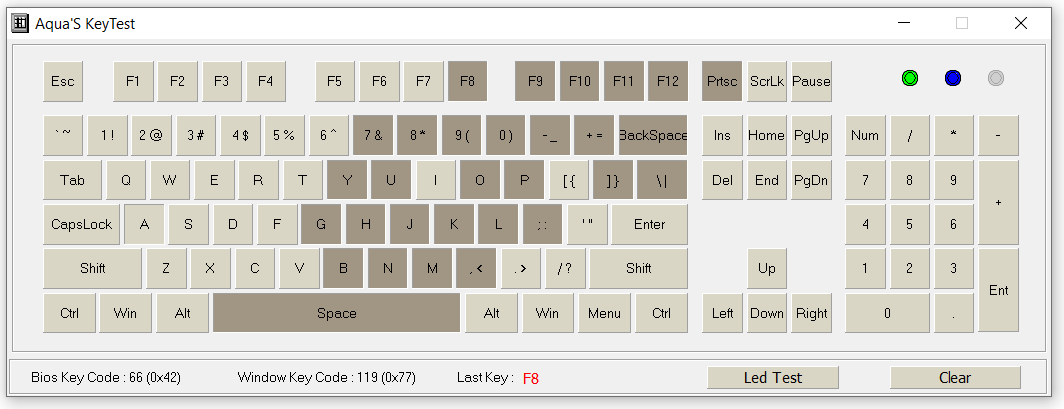This screenshot has height=409, width=1064.
Task: Click the Tab key button
Action: tap(73, 180)
